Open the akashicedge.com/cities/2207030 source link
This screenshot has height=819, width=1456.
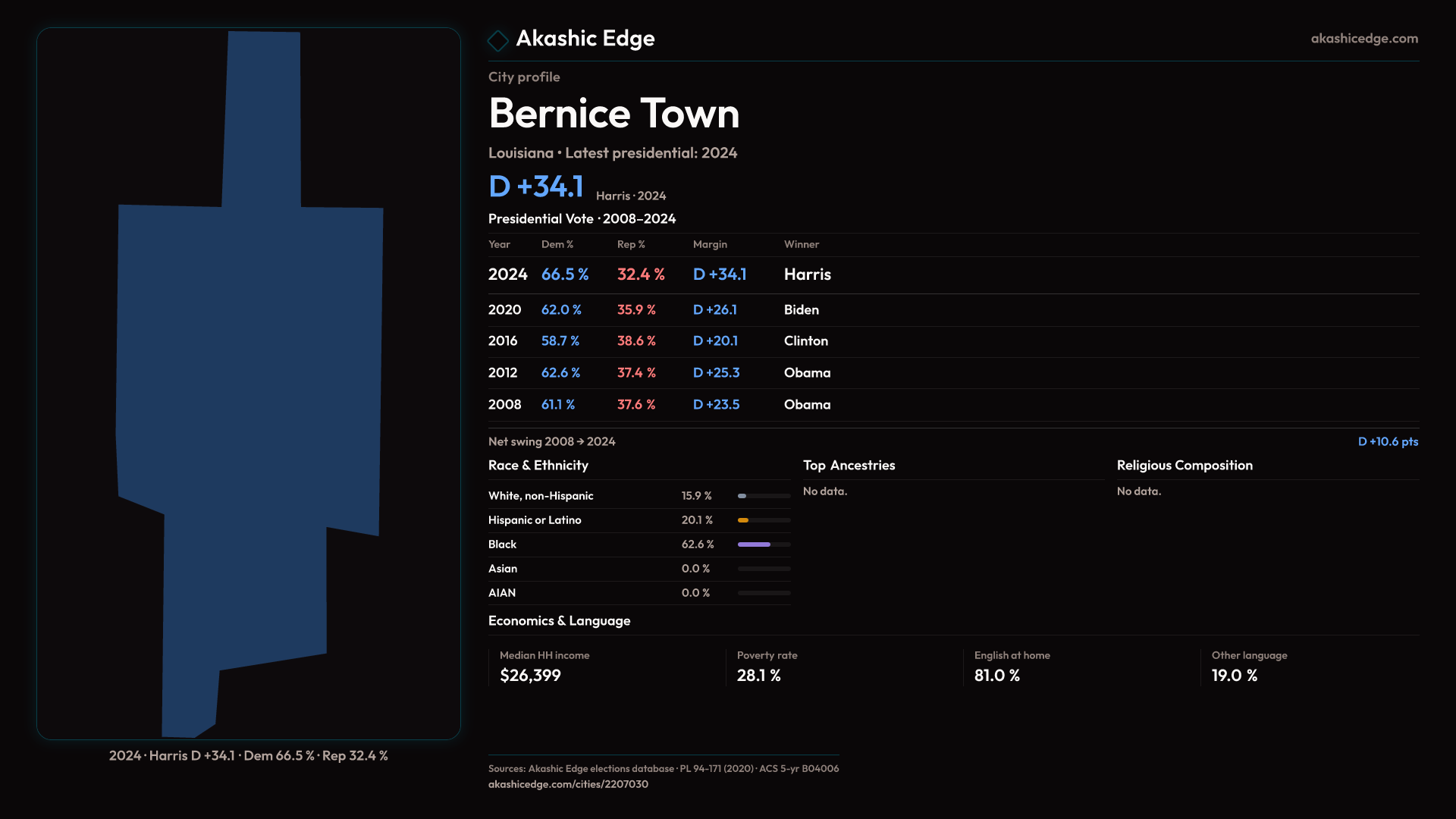coord(568,784)
